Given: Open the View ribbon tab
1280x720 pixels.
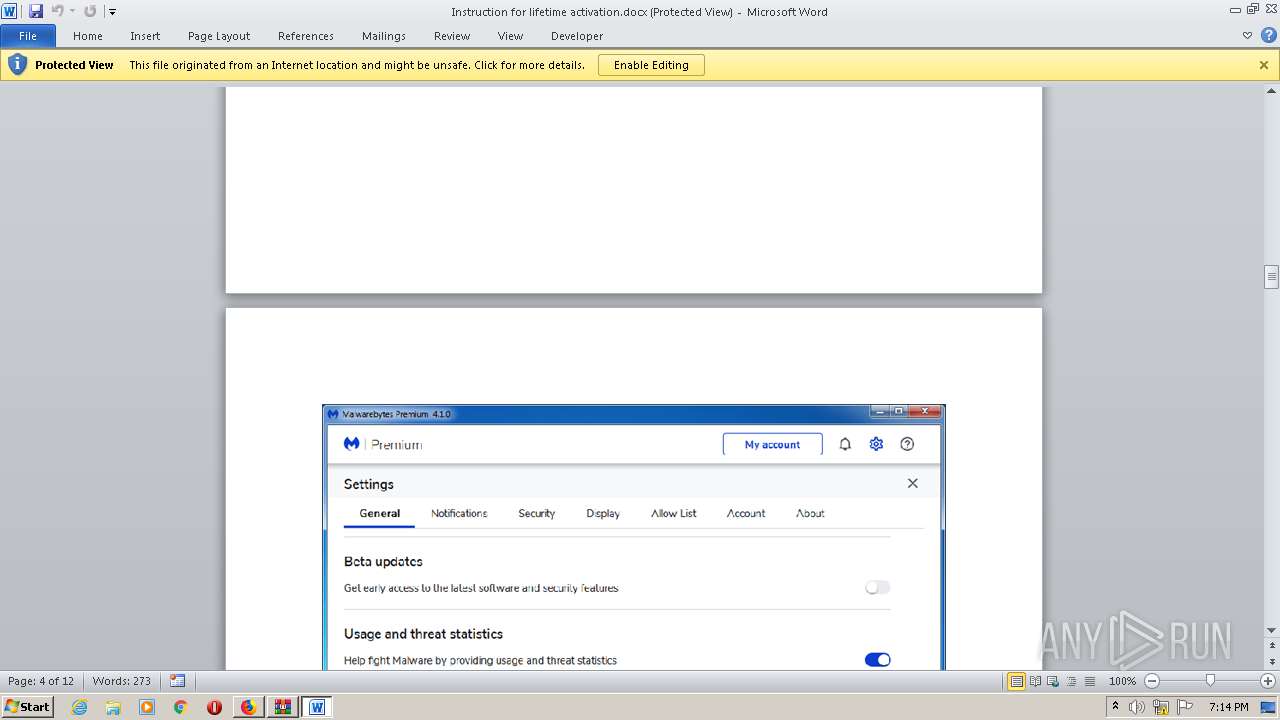Looking at the screenshot, I should [x=511, y=36].
